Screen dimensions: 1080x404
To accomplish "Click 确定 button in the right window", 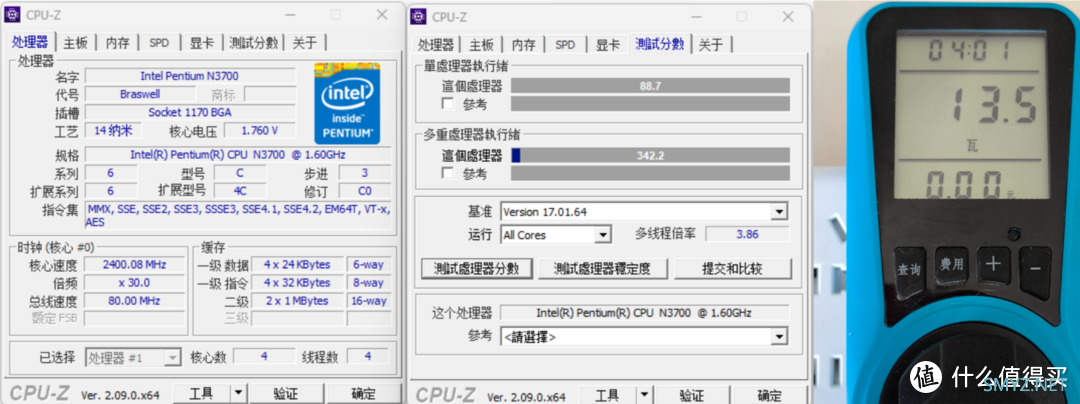I will (x=769, y=395).
